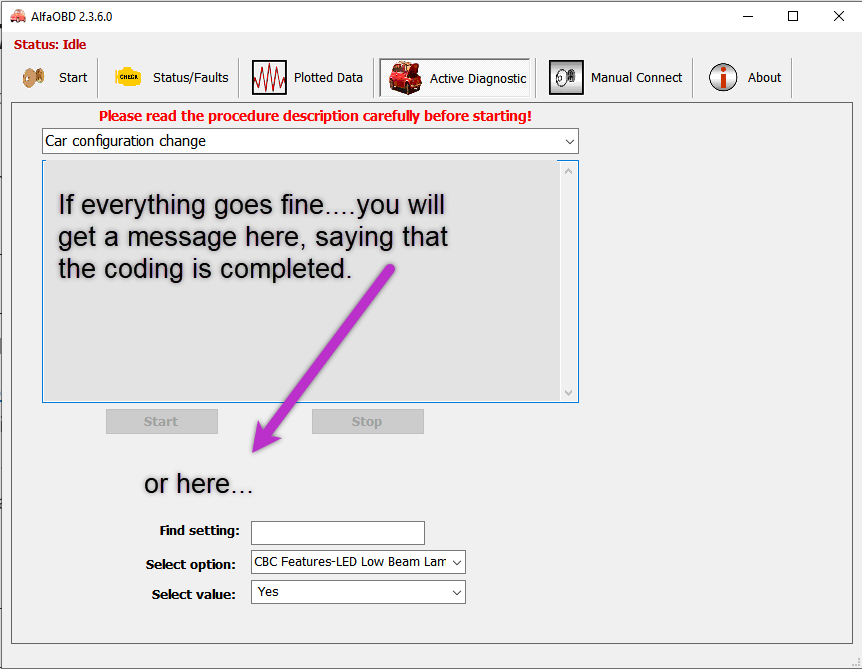Click the Select option label
This screenshot has height=669, width=862.
190,565
